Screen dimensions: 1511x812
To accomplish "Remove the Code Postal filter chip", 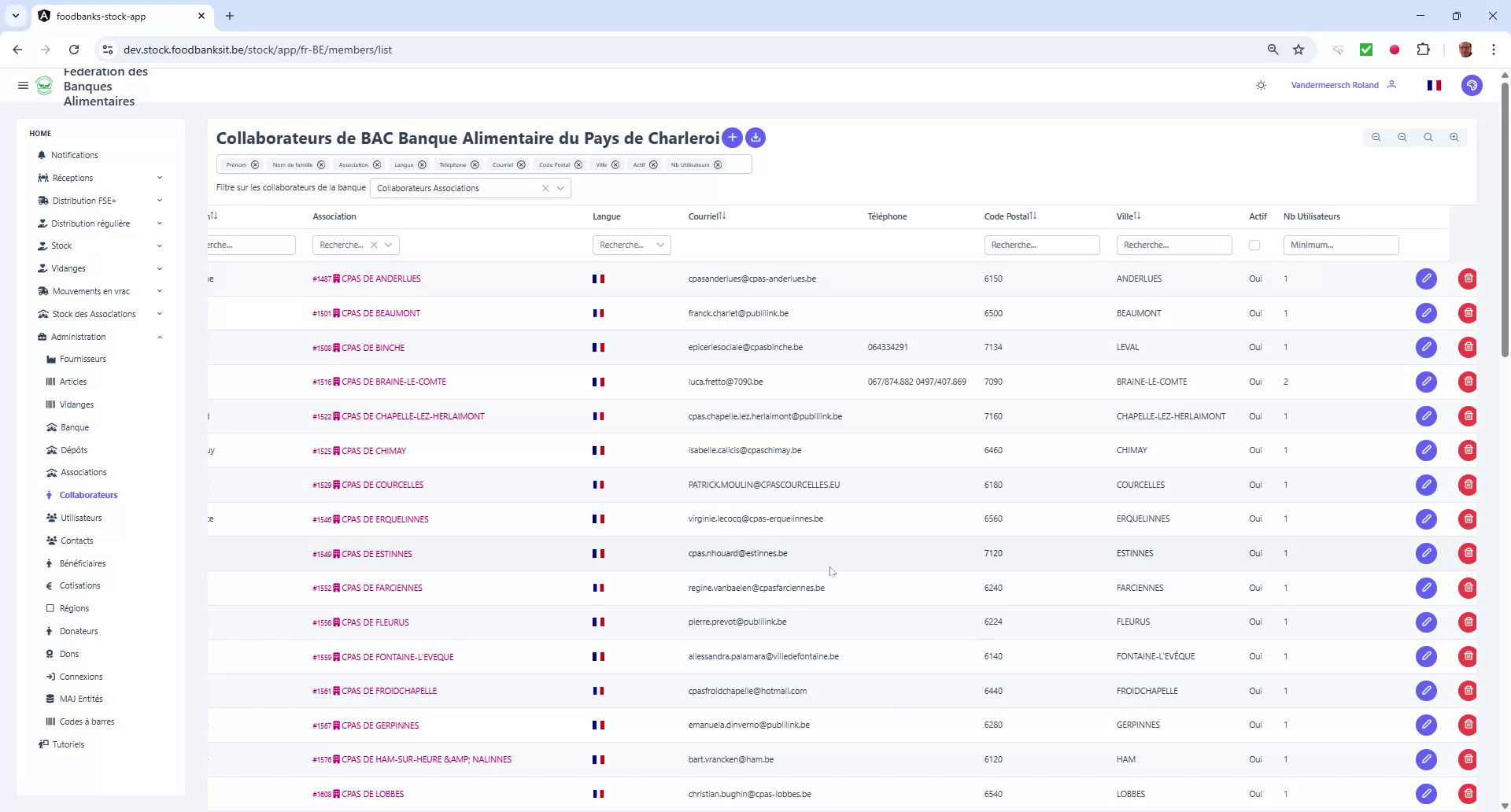I will 580,164.
